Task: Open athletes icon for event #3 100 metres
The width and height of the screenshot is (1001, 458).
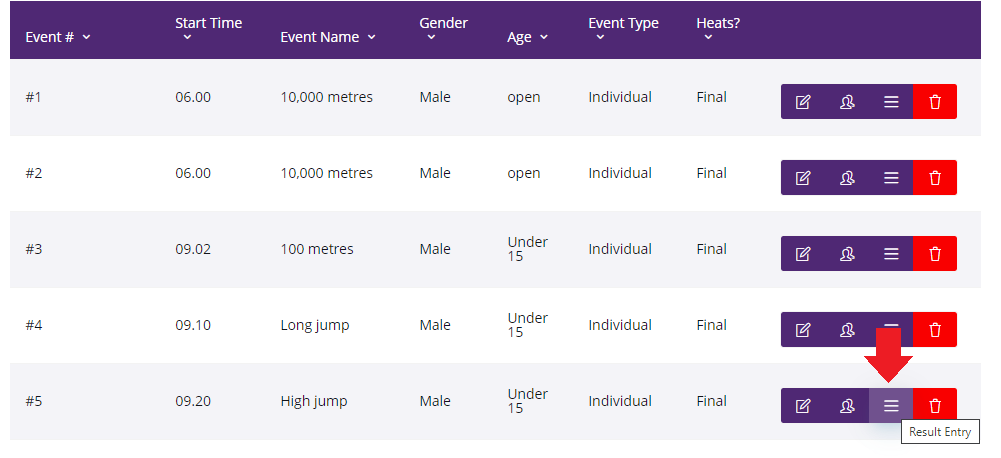Action: click(x=847, y=254)
